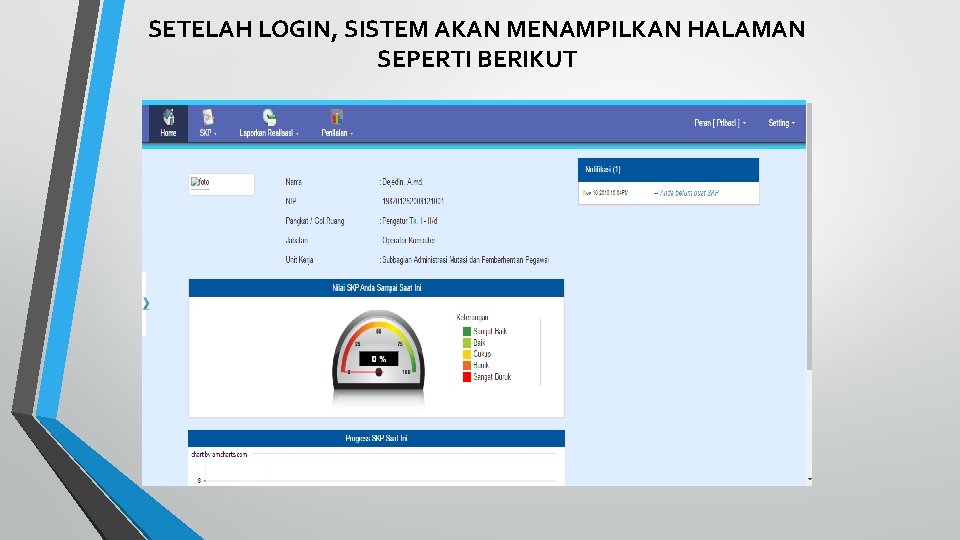
Task: Click the Nilai SKP Anda Sampai Saat Ini header
Action: tap(376, 288)
